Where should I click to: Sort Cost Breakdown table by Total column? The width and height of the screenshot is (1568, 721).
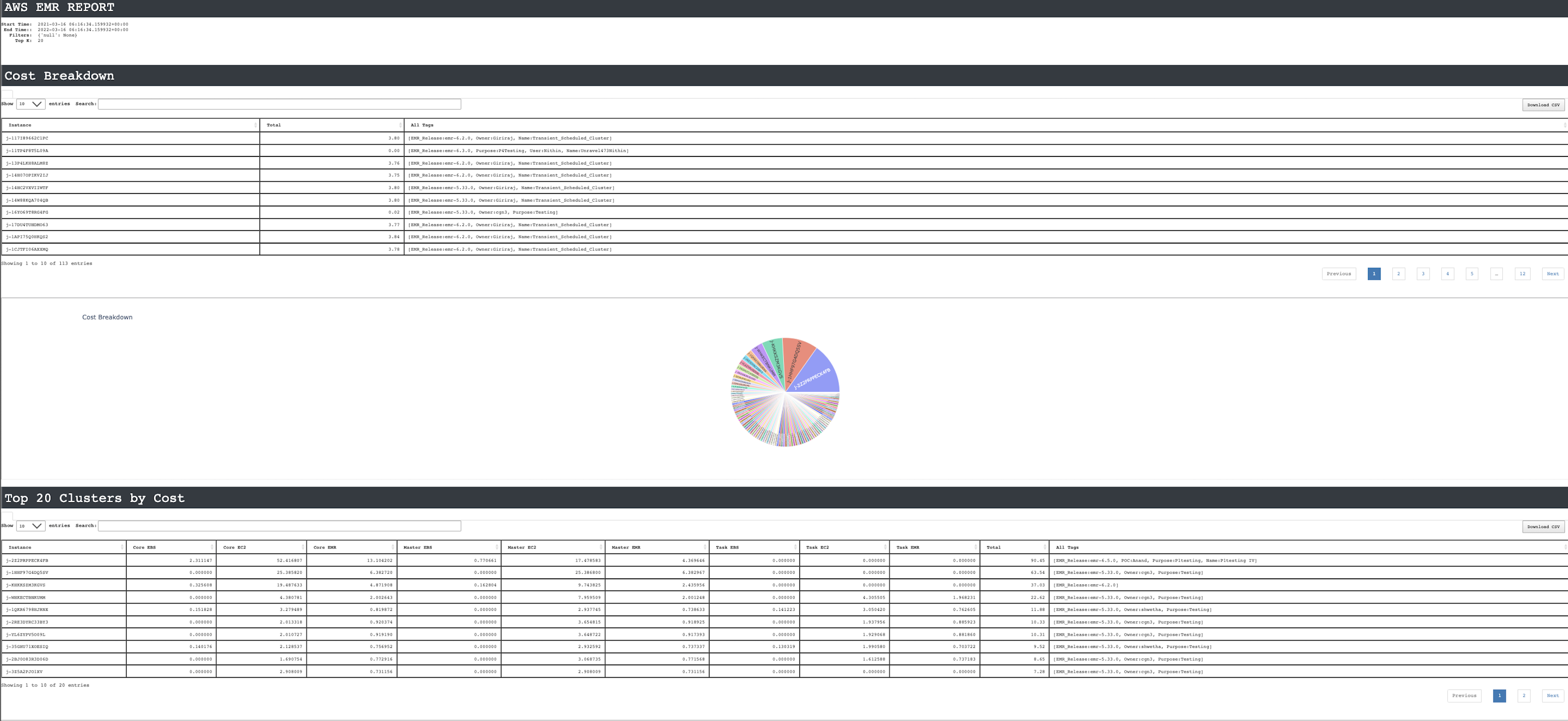pyautogui.click(x=332, y=125)
